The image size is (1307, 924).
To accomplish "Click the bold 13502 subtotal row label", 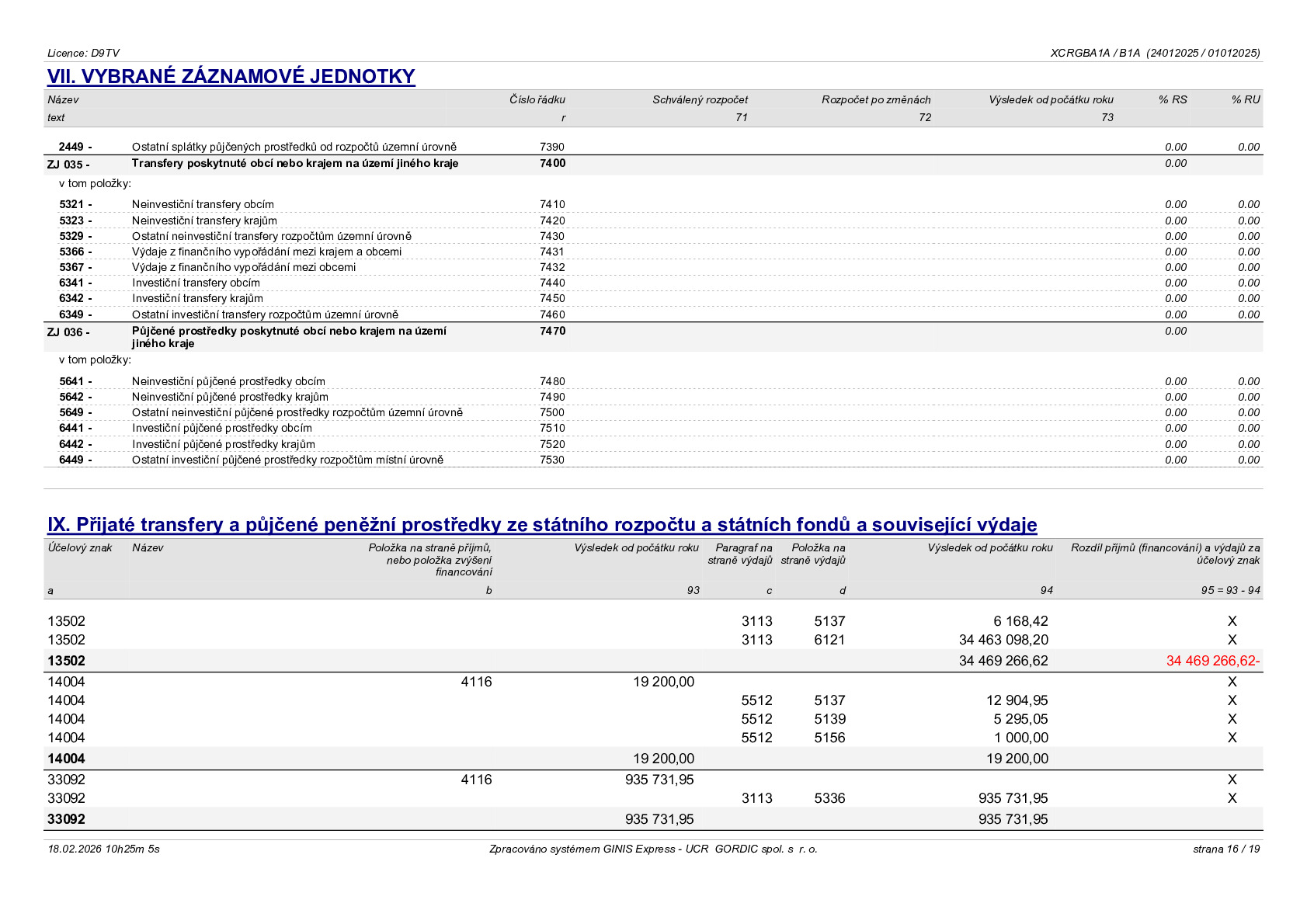I will (x=66, y=661).
